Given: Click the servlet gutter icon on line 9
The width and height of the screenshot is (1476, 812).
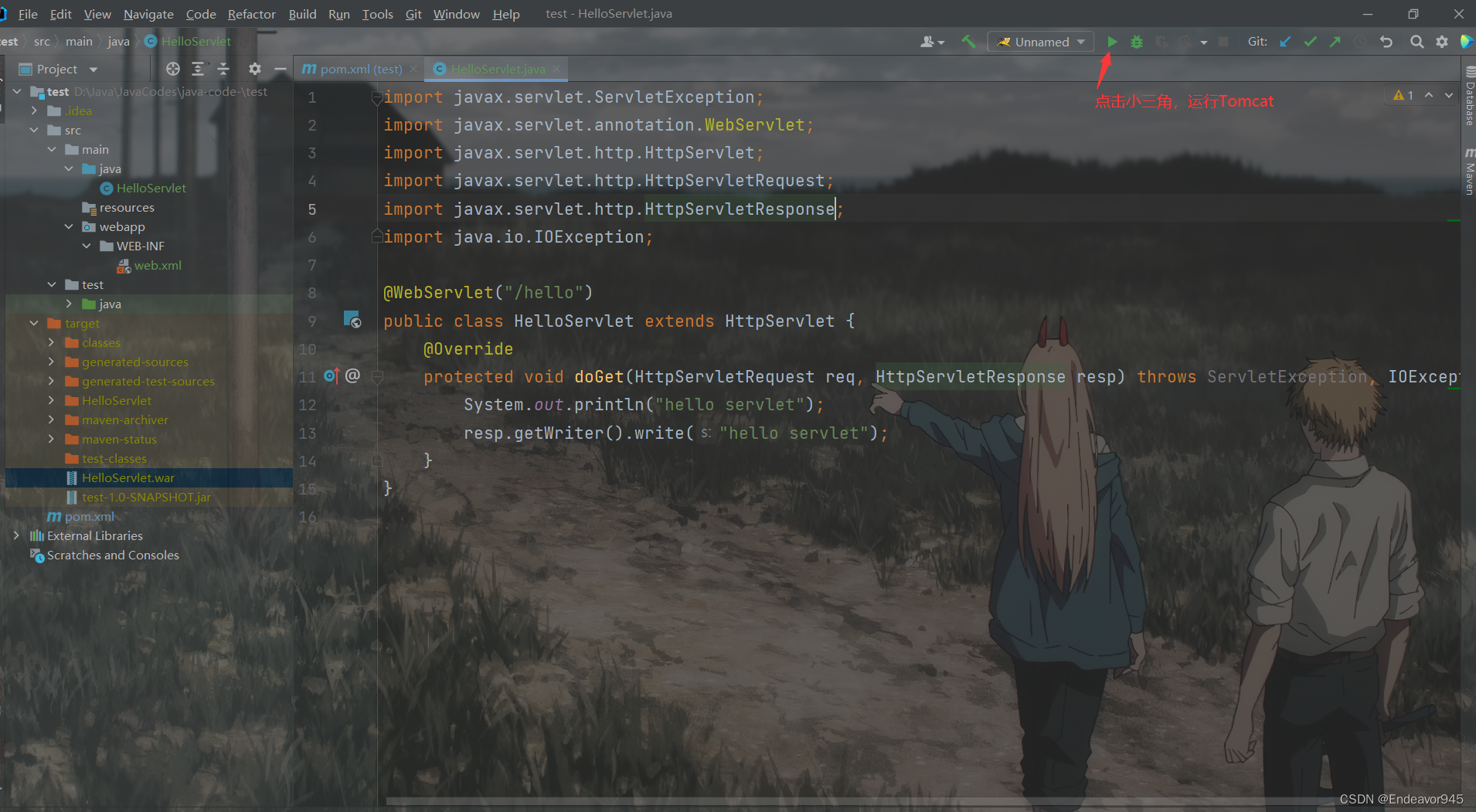Looking at the screenshot, I should [352, 320].
